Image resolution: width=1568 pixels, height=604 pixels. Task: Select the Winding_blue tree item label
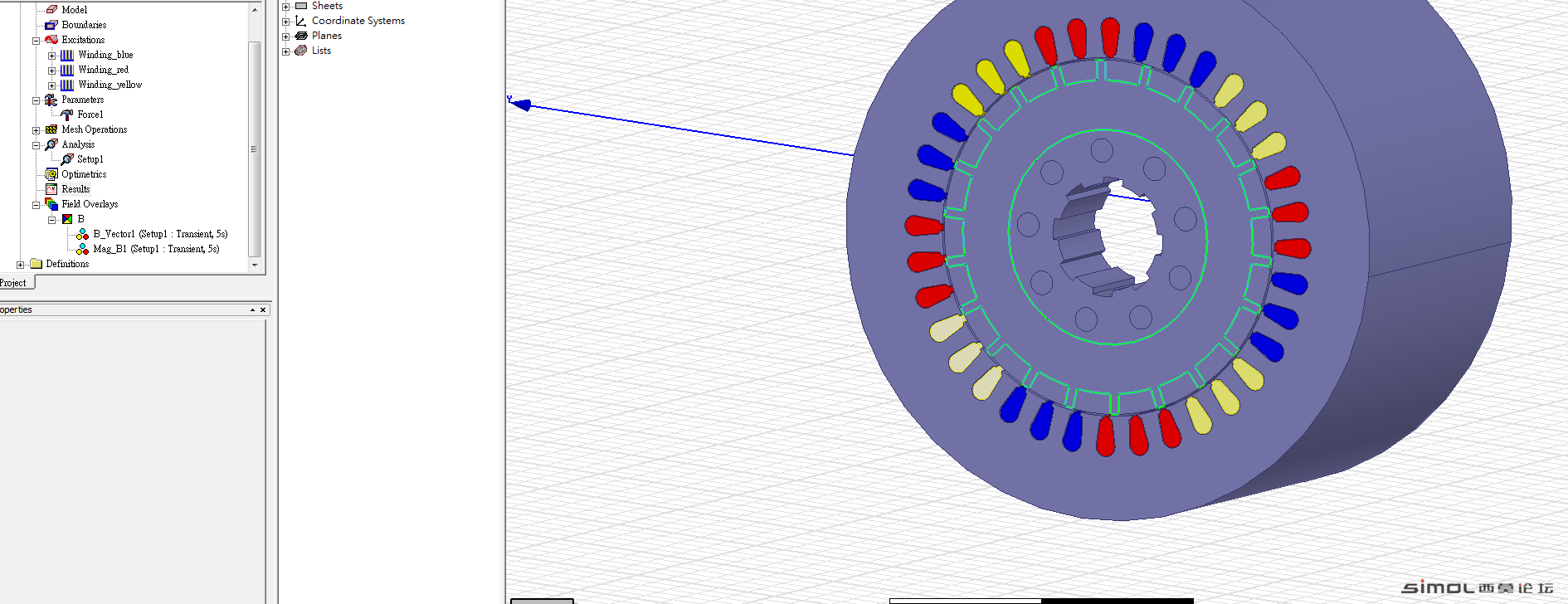pos(105,55)
